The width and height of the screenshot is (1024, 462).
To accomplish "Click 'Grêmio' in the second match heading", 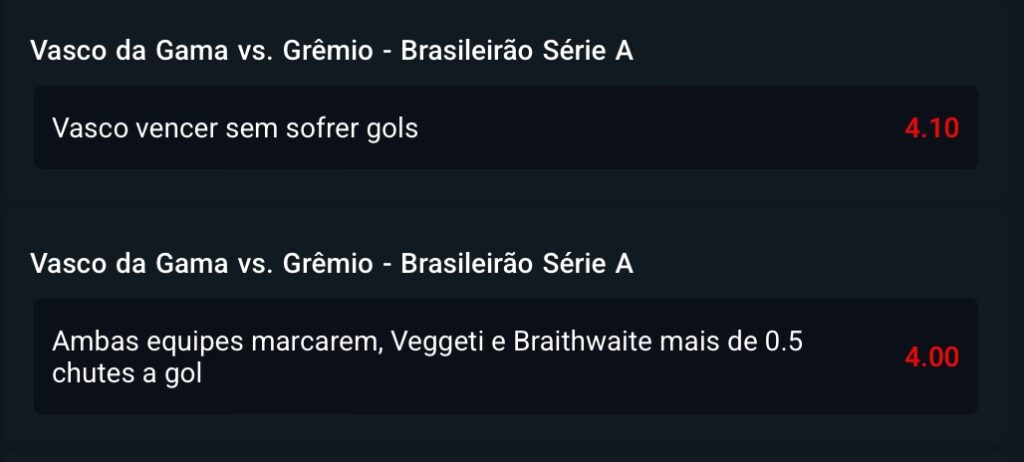I will point(328,263).
